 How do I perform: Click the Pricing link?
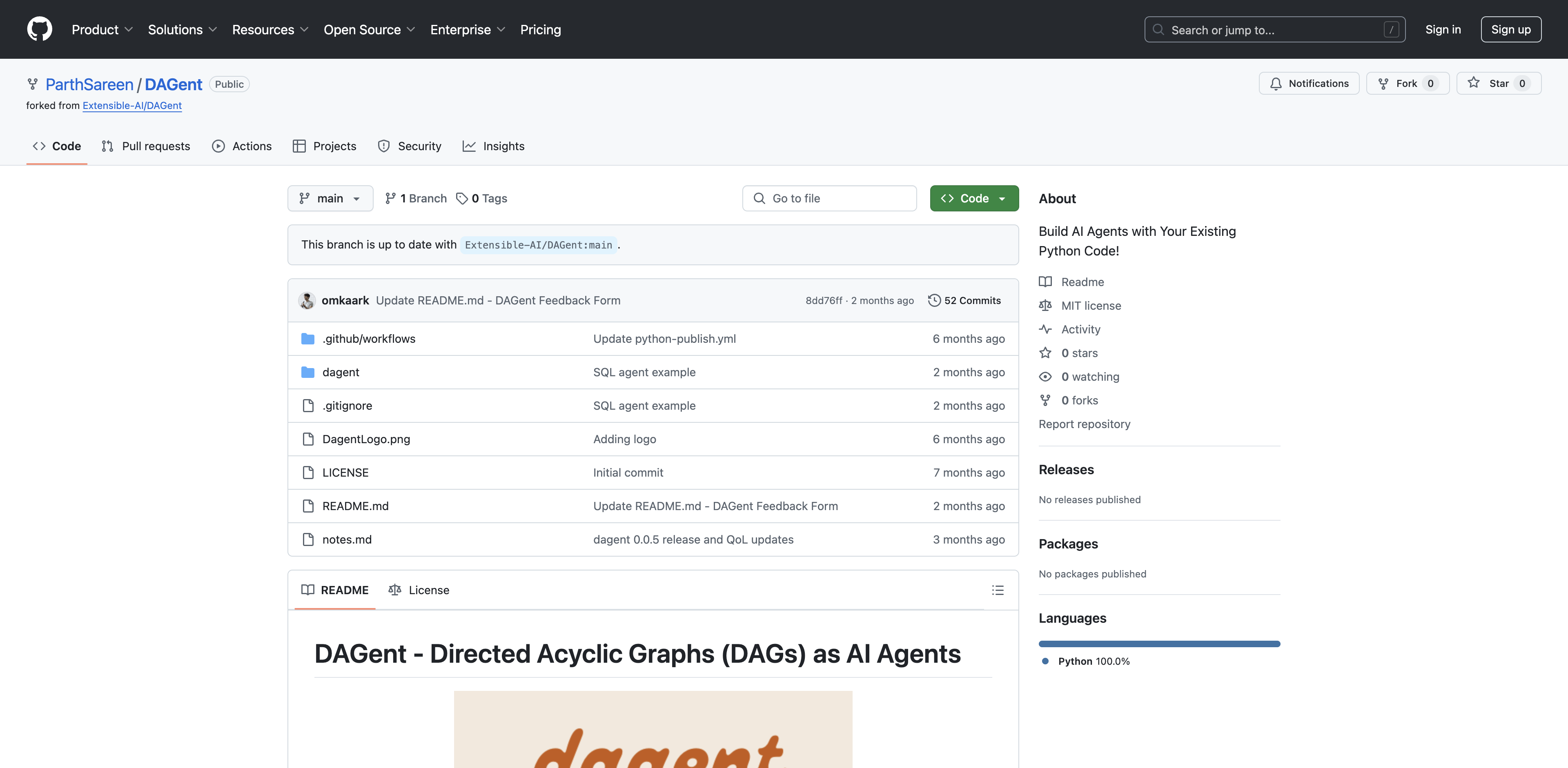coord(541,29)
